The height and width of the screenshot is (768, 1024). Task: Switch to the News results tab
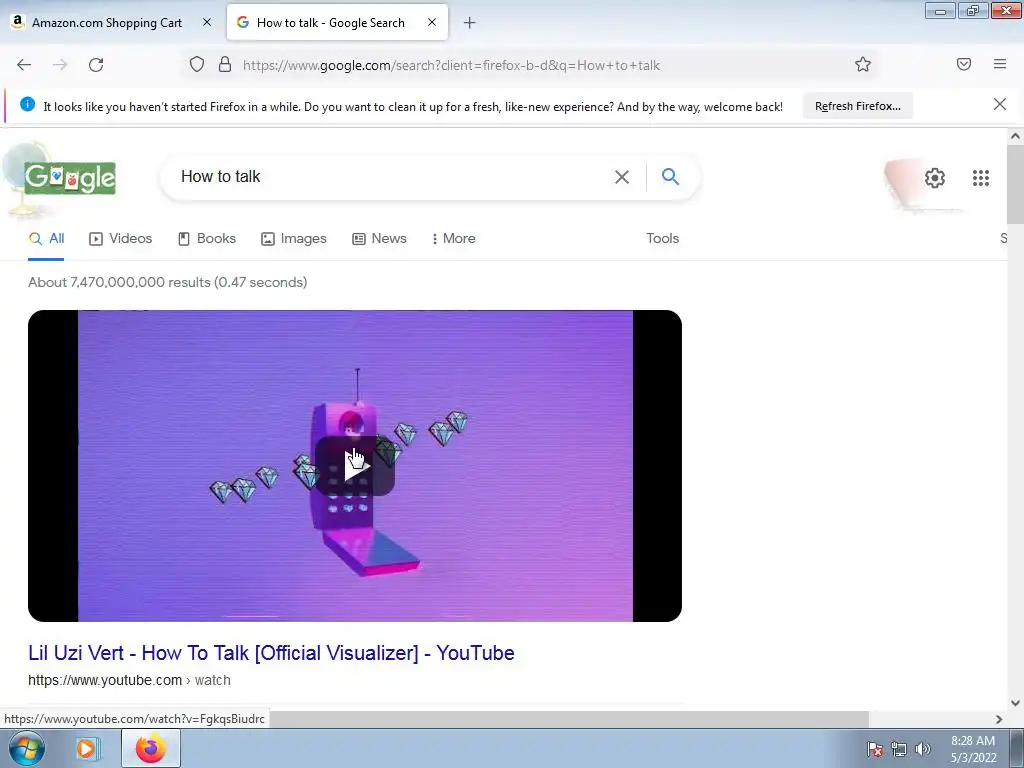[x=379, y=238]
